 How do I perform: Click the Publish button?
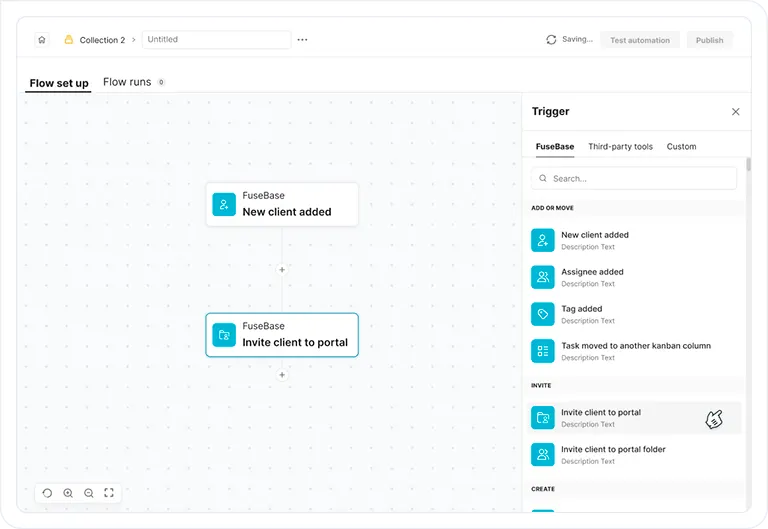[x=709, y=40]
